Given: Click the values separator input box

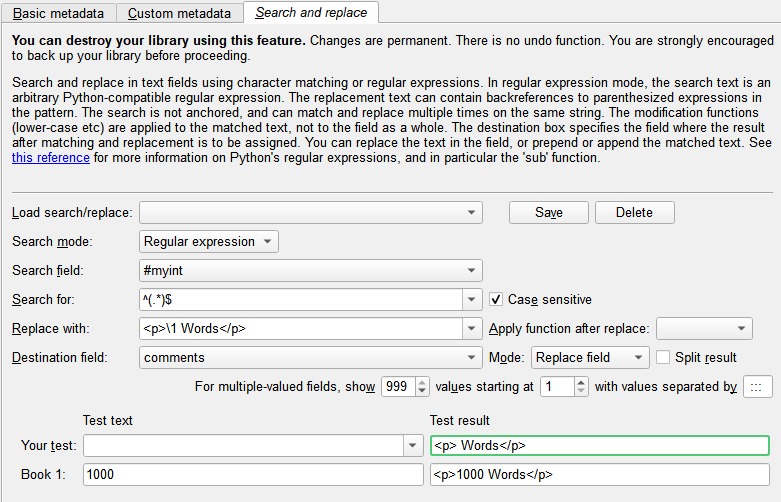Looking at the screenshot, I should [x=757, y=387].
